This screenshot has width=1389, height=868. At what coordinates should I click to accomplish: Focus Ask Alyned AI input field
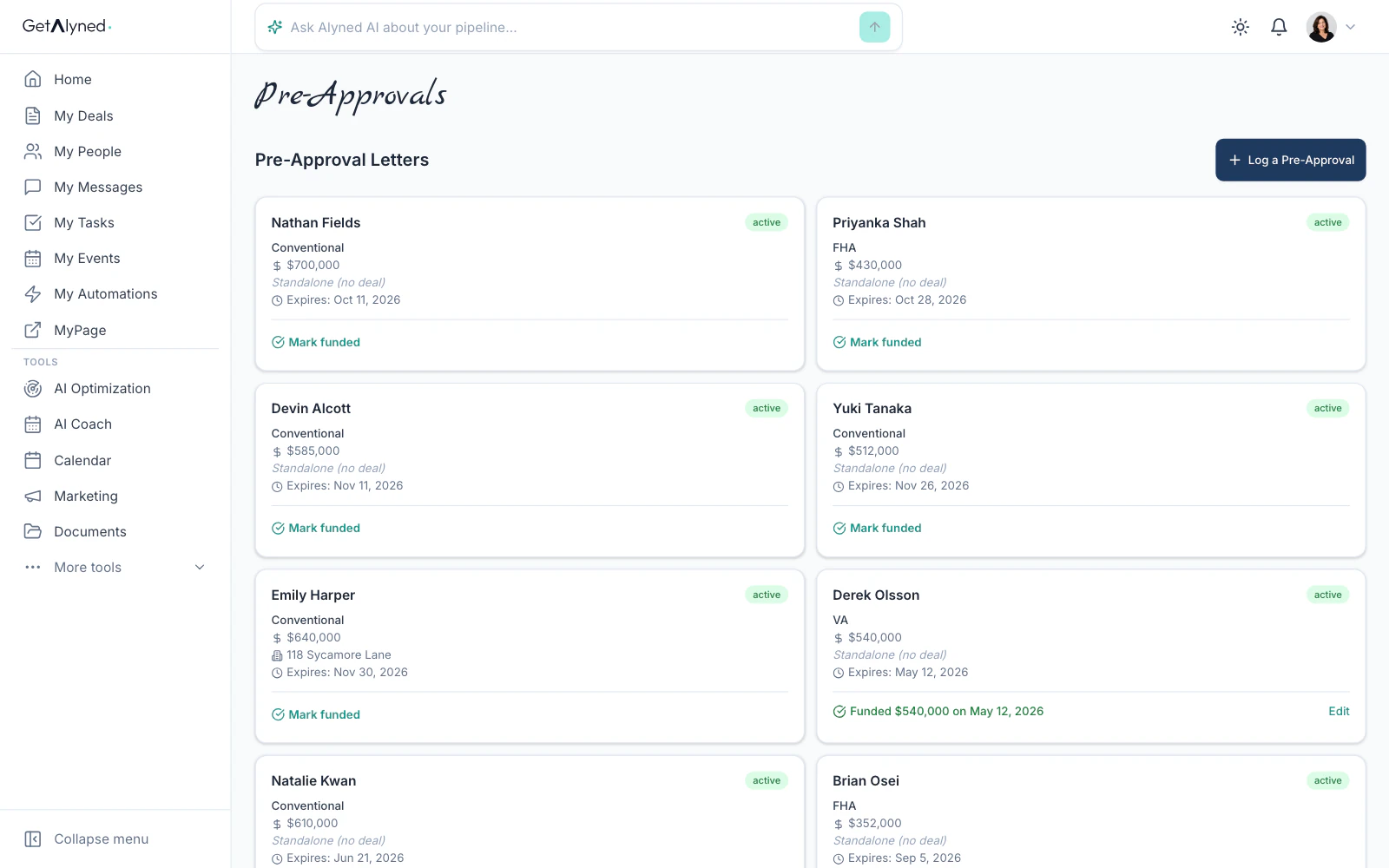(x=569, y=27)
